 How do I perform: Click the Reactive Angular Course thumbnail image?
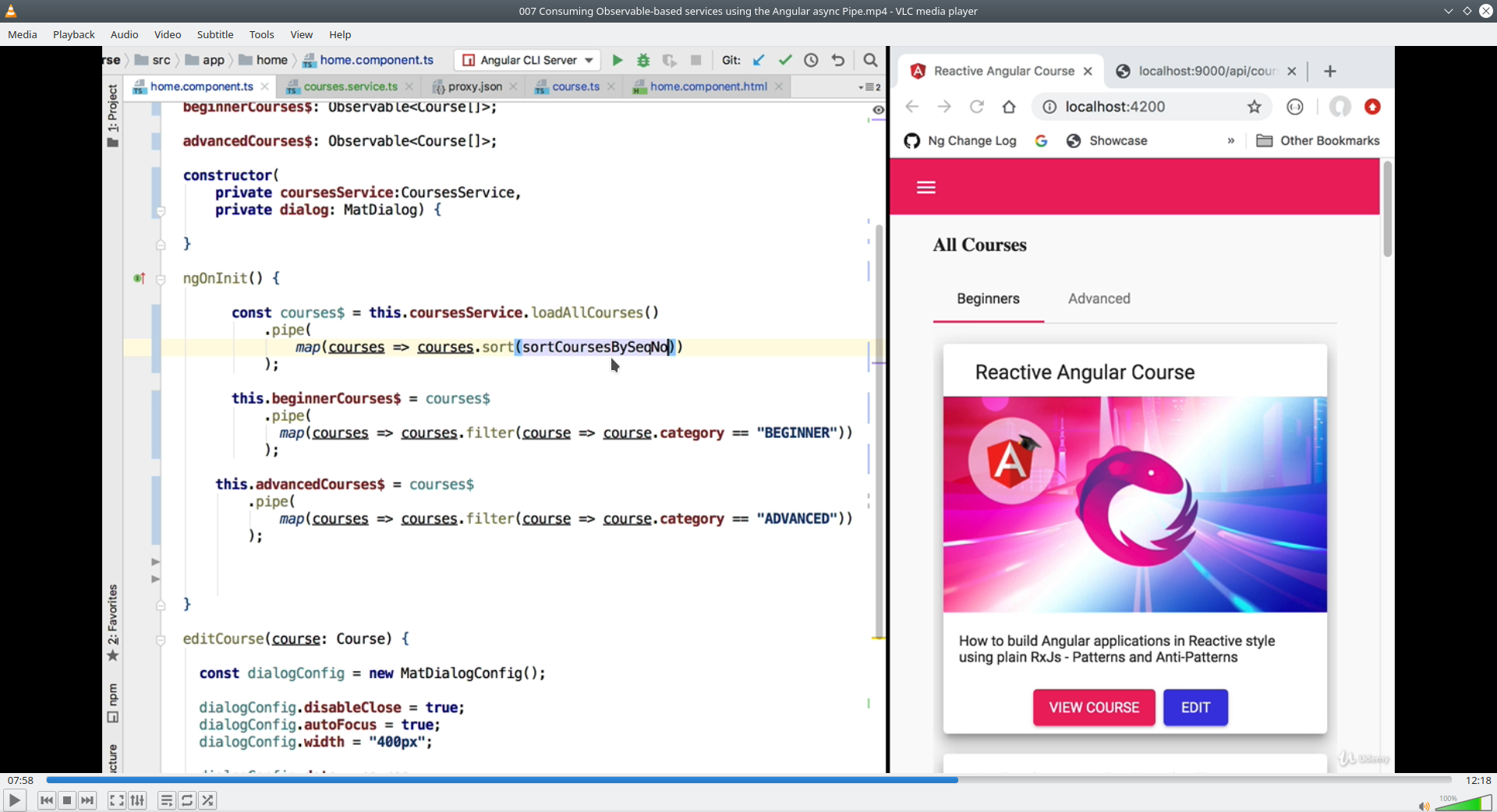pyautogui.click(x=1134, y=504)
